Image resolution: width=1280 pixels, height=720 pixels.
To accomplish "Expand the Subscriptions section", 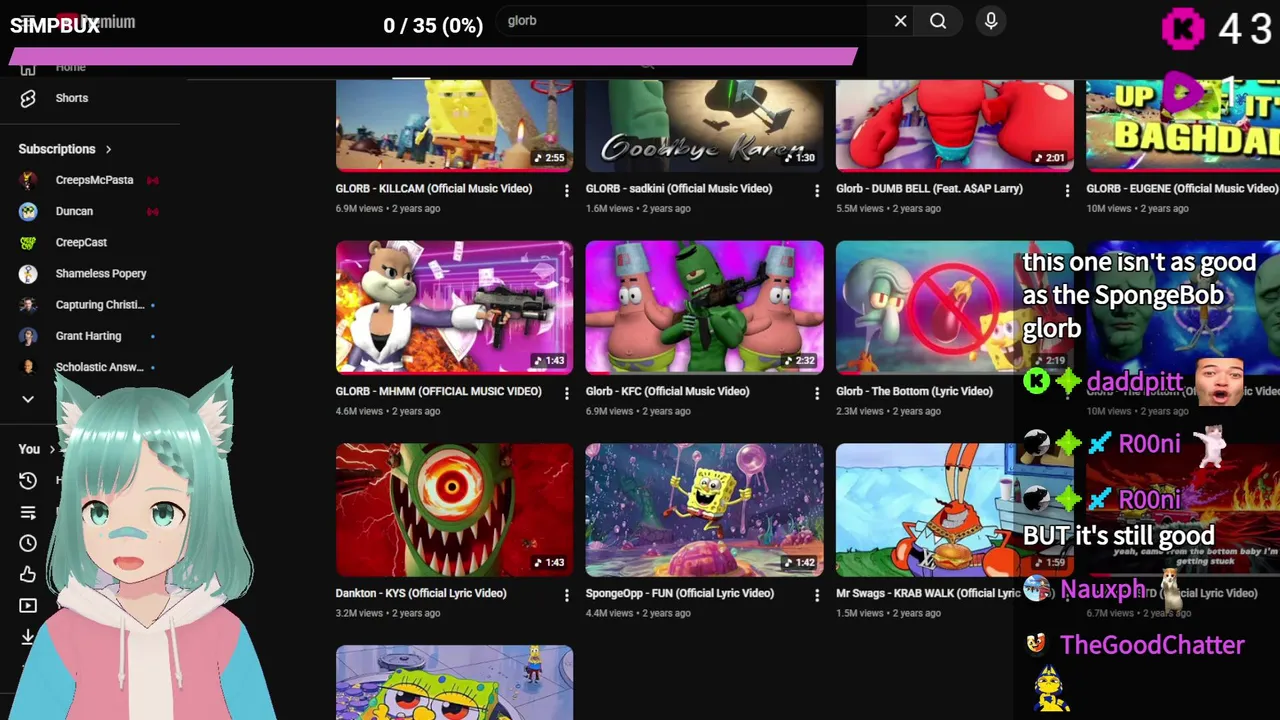I will [x=65, y=149].
